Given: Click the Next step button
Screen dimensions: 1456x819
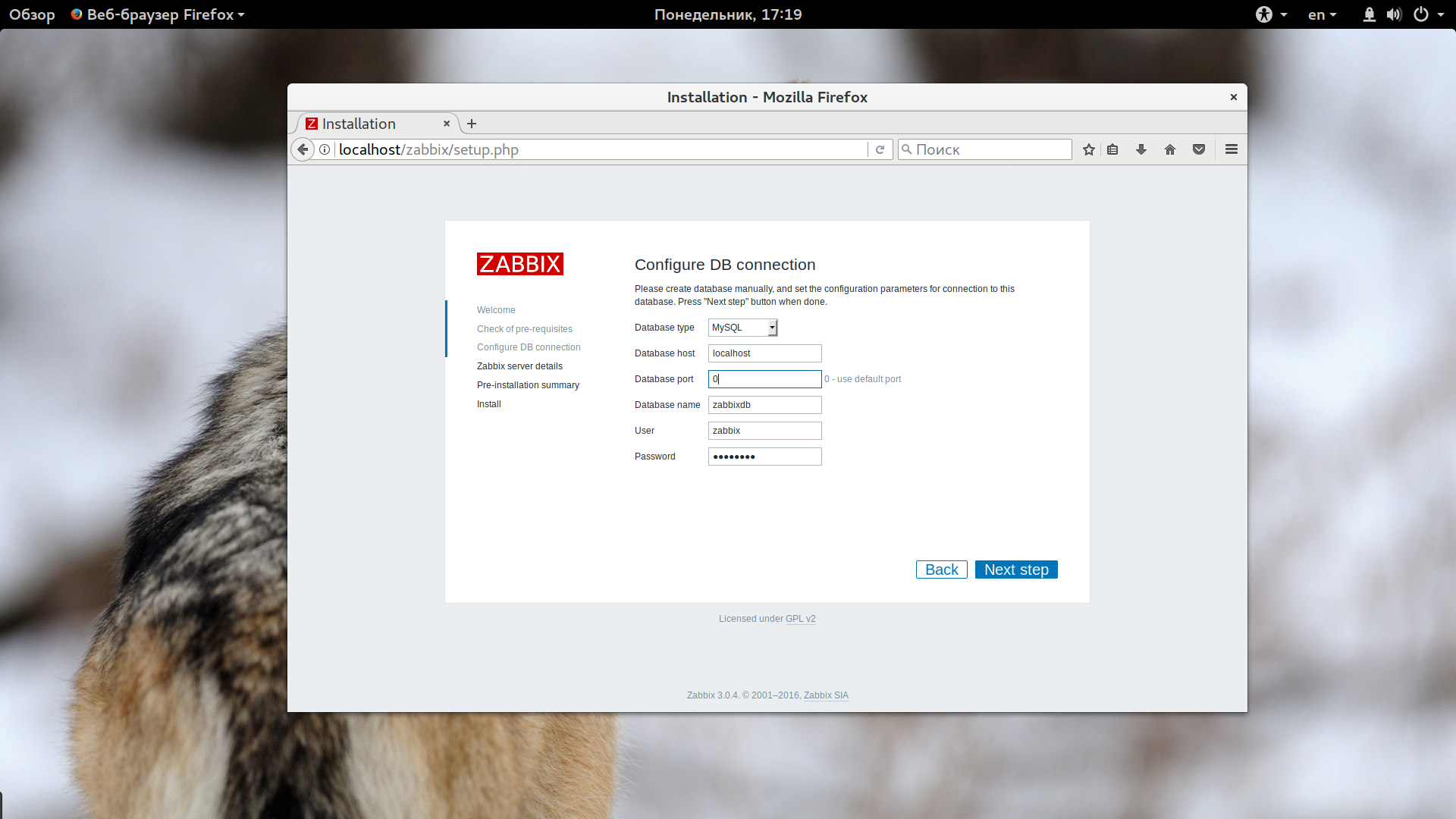Looking at the screenshot, I should (1016, 570).
